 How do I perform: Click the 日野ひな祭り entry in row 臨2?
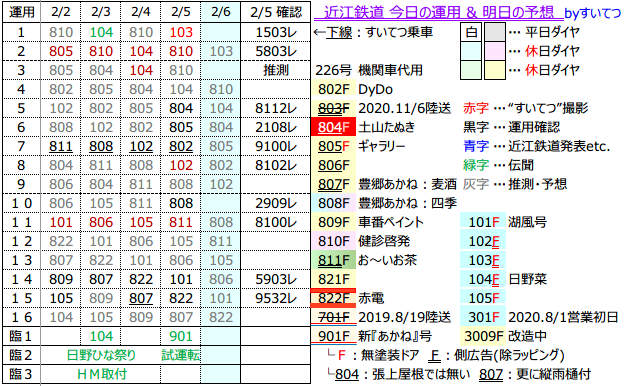point(101,355)
